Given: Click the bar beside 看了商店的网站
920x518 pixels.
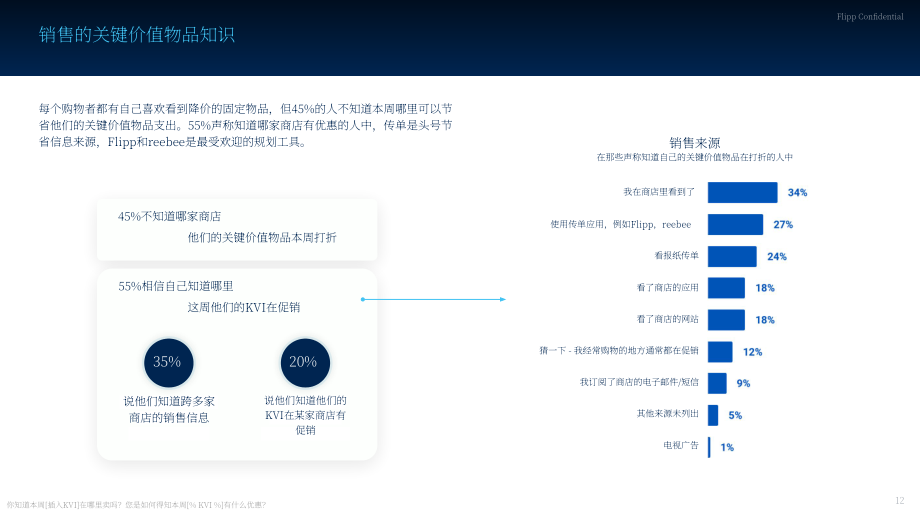Looking at the screenshot, I should tap(726, 320).
